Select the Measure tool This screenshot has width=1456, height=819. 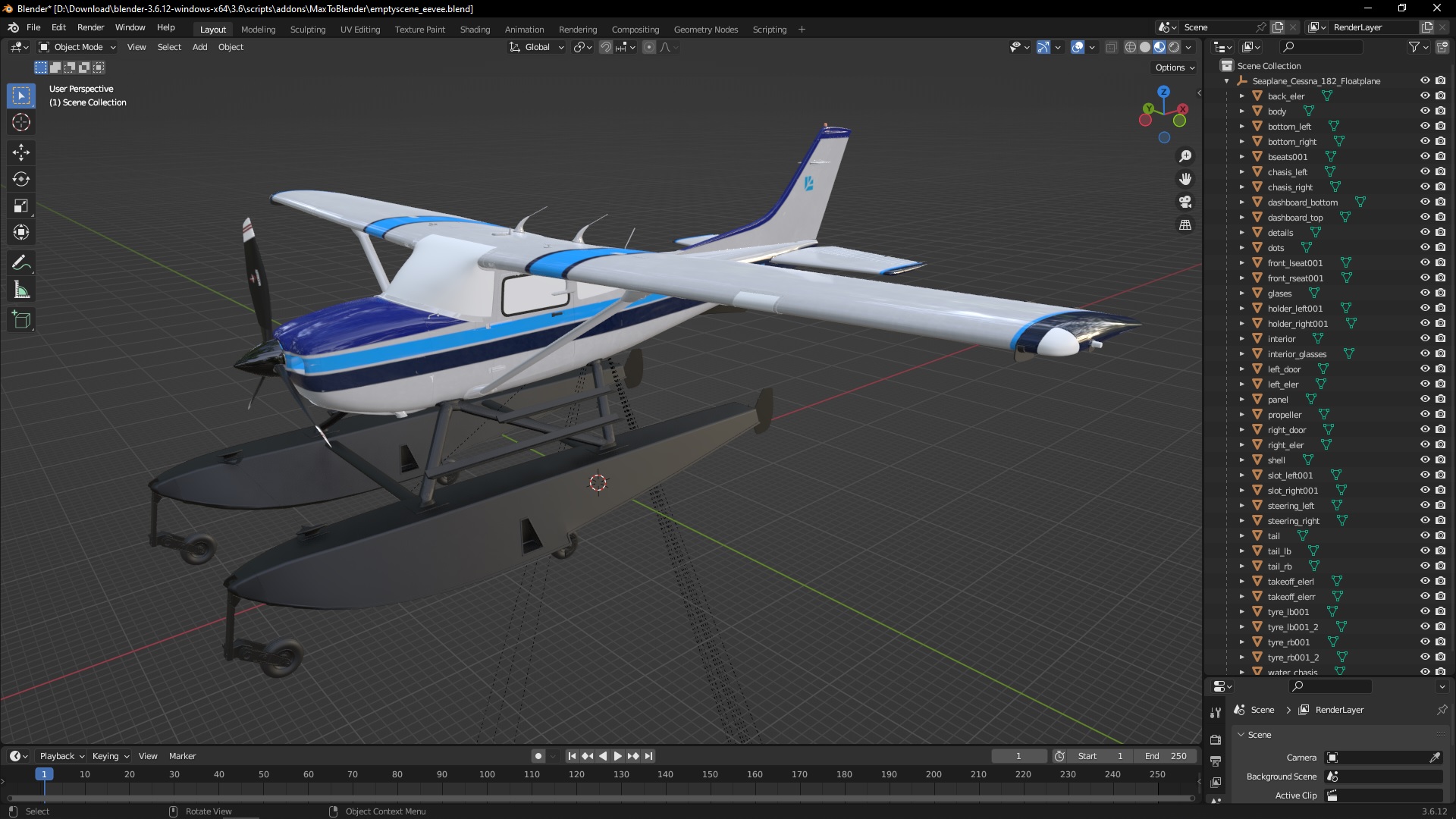coord(21,290)
